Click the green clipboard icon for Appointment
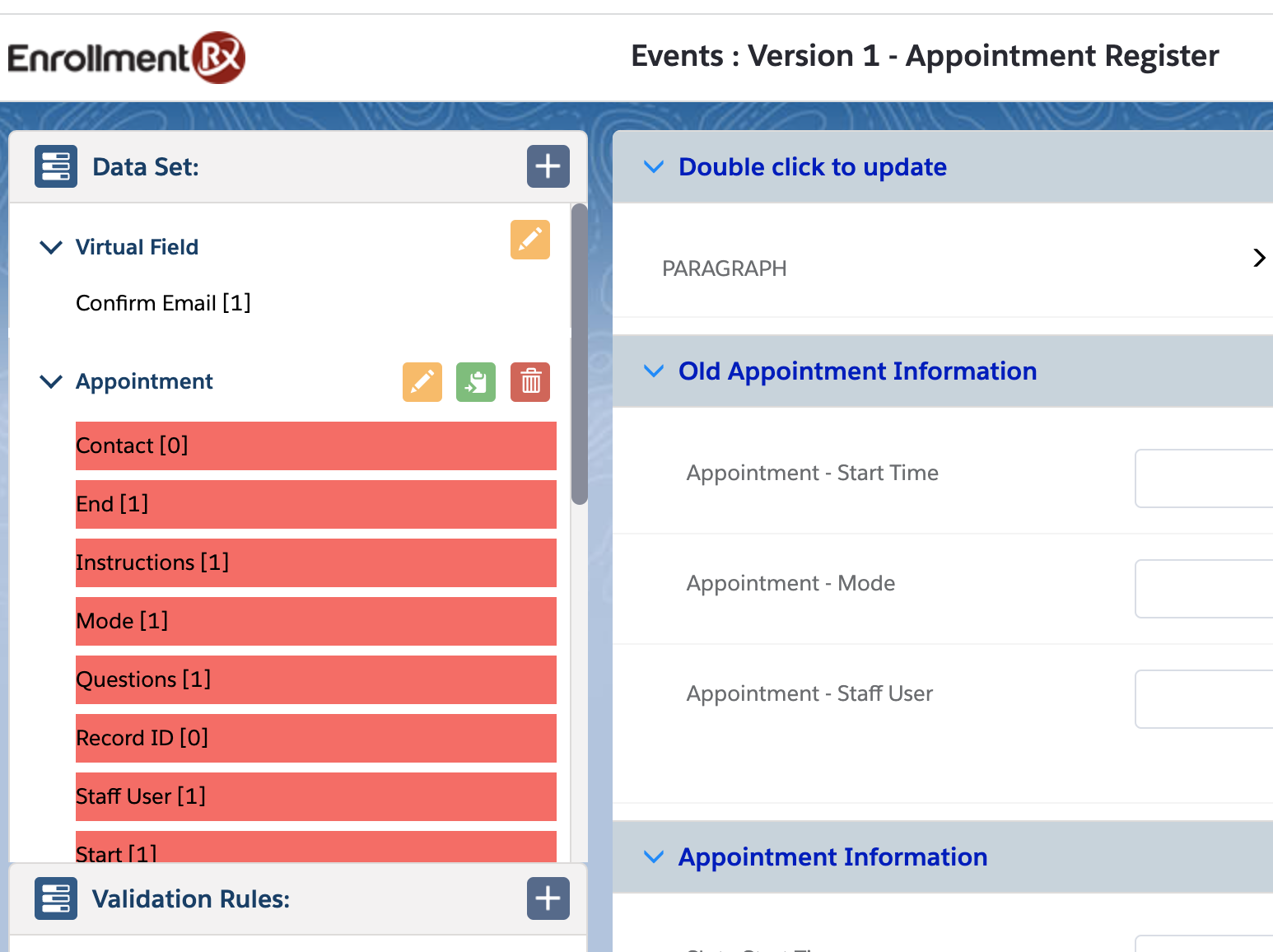This screenshot has height=952, width=1273. pos(476,382)
